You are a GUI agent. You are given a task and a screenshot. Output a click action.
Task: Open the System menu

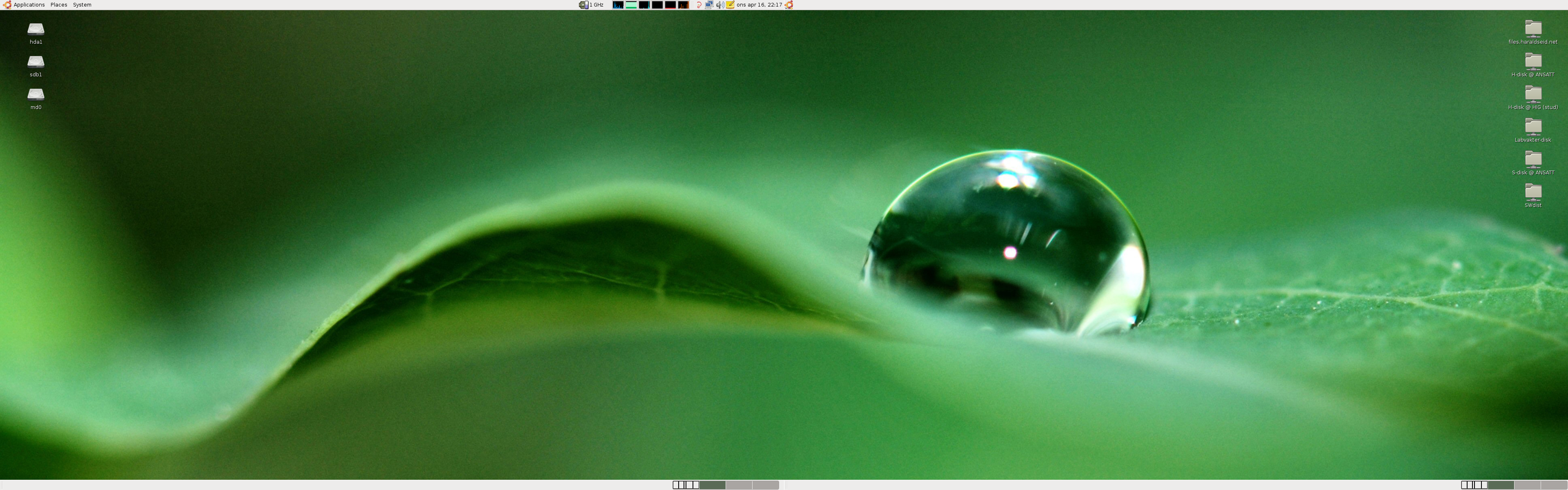tap(82, 5)
